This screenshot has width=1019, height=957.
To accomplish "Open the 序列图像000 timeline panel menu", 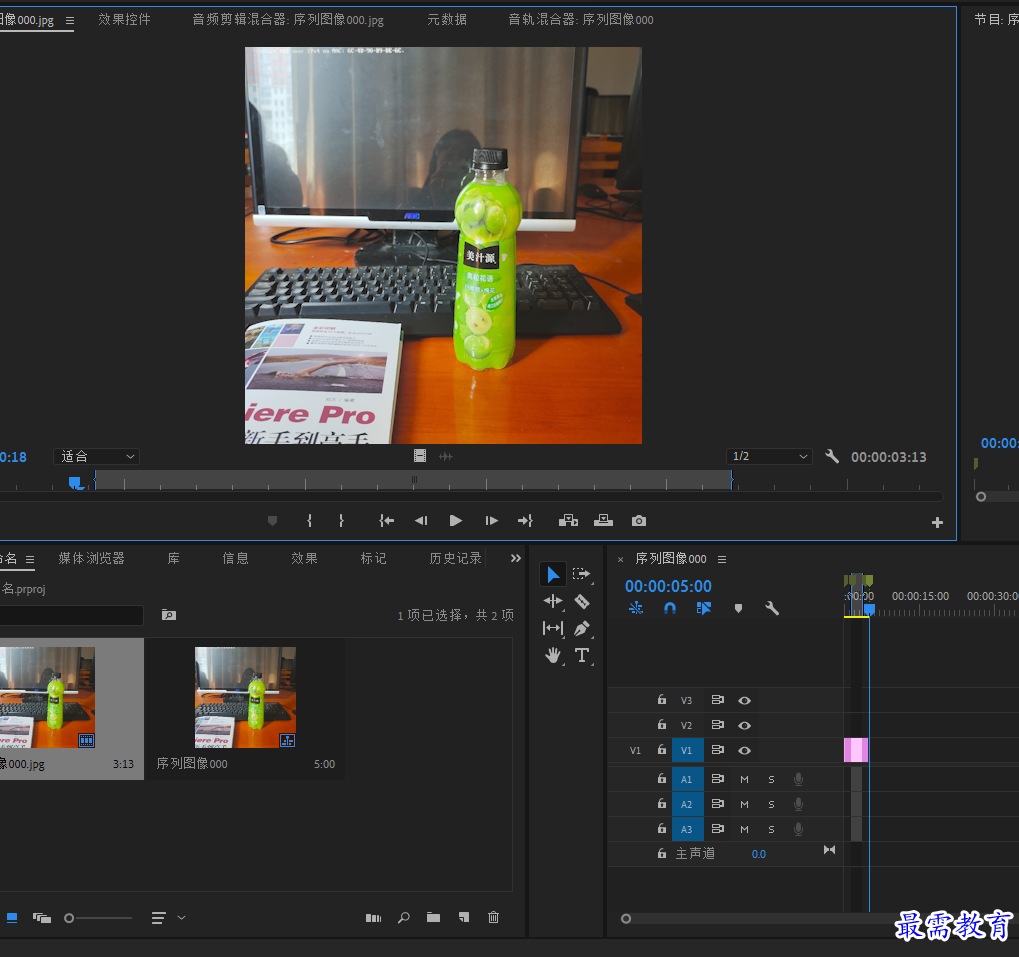I will tap(722, 559).
